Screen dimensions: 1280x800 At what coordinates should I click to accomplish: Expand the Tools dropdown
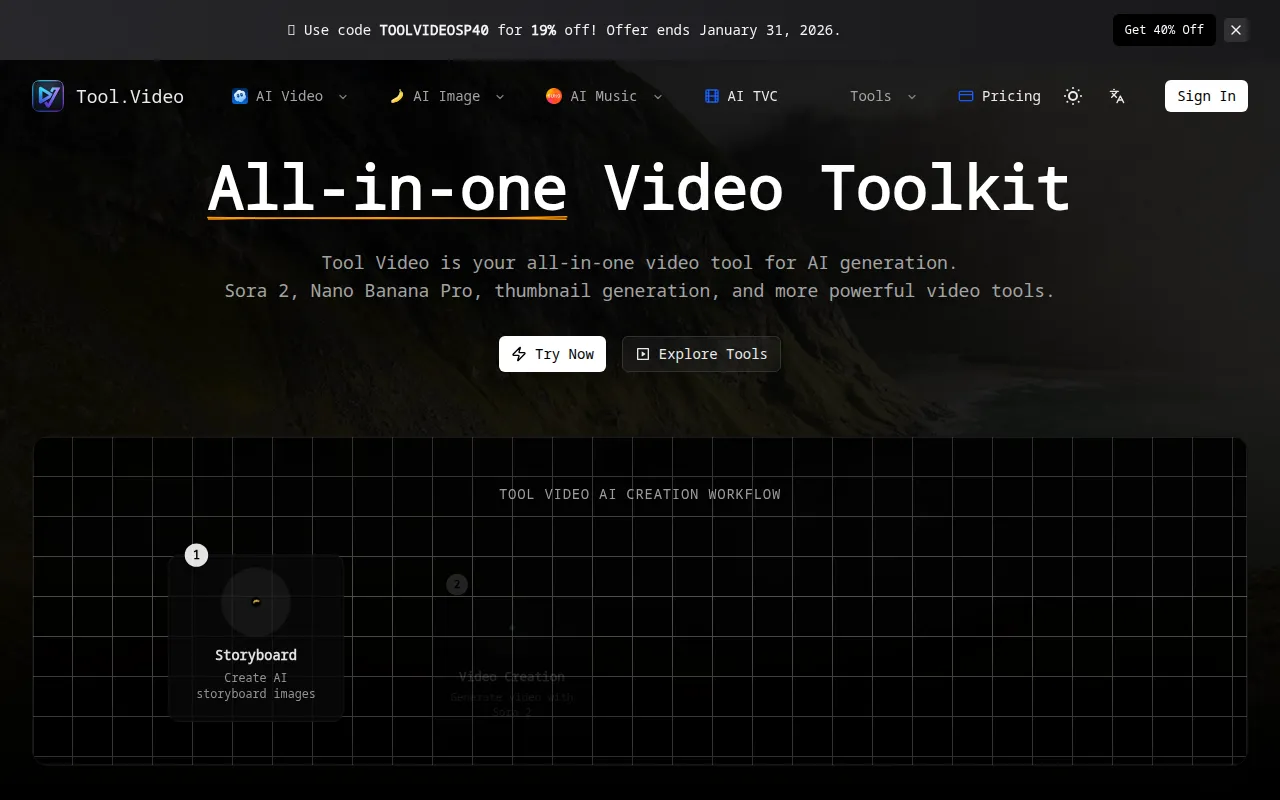click(883, 96)
